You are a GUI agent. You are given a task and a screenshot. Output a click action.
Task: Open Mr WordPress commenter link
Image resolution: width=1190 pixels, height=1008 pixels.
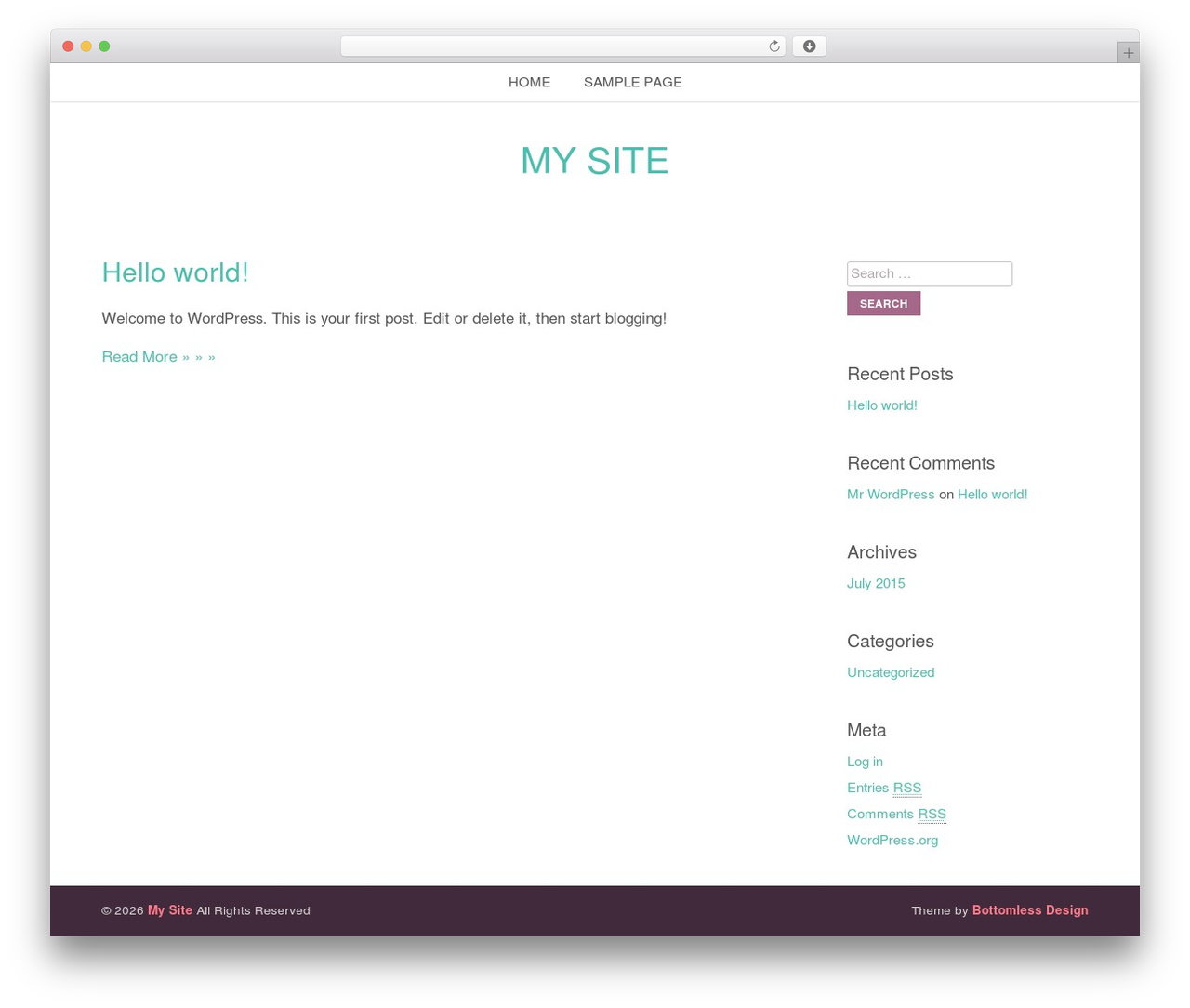891,495
